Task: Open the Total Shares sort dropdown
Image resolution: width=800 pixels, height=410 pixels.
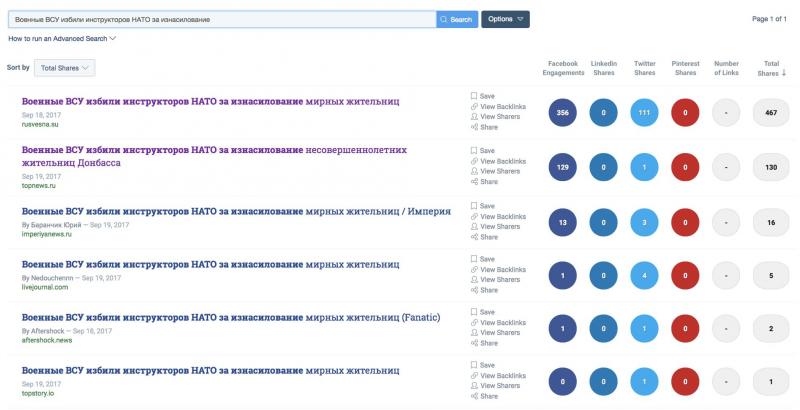Action: tap(64, 68)
